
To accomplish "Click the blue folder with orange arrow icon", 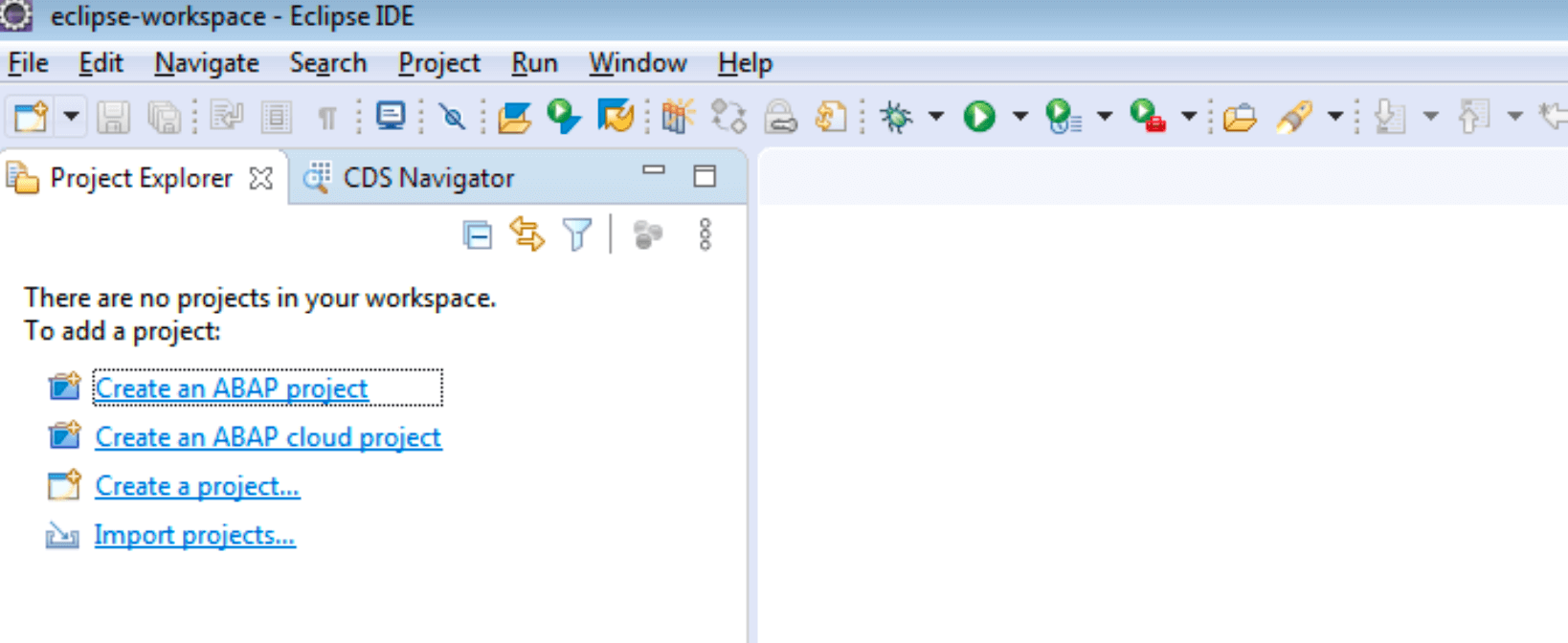I will pos(616,117).
